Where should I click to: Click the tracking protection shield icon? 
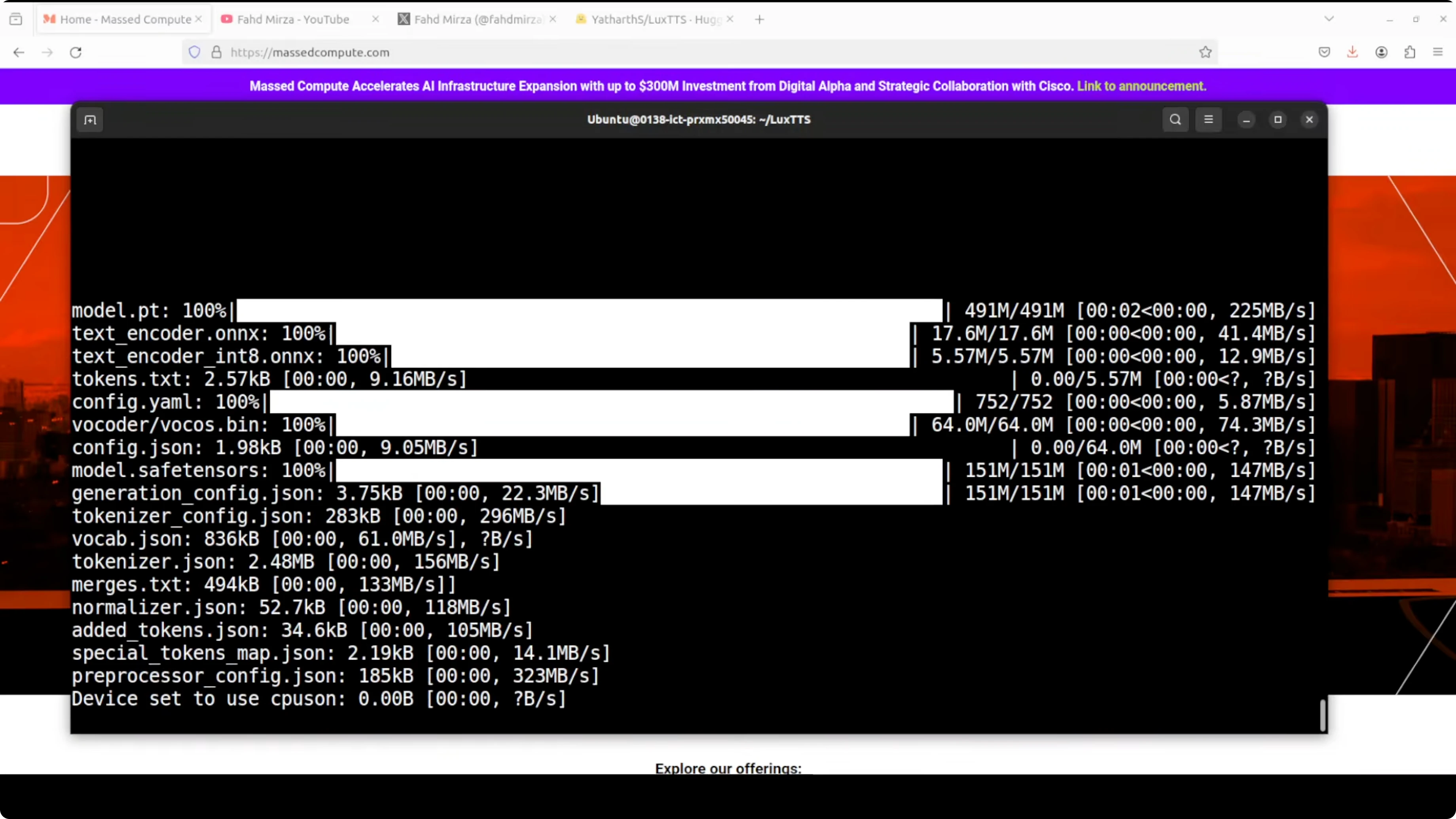194,53
